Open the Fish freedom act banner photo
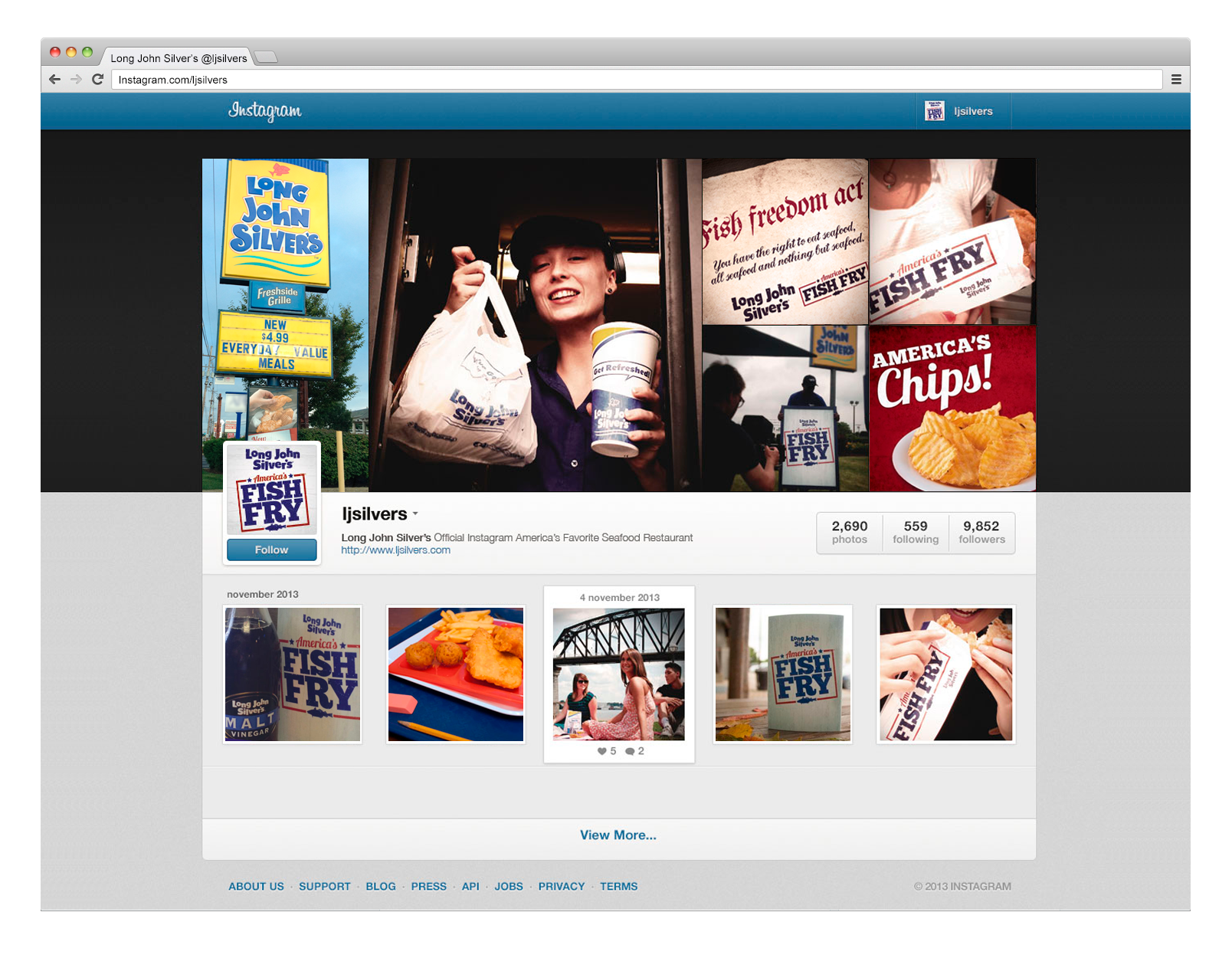The image size is (1232, 958). point(785,241)
